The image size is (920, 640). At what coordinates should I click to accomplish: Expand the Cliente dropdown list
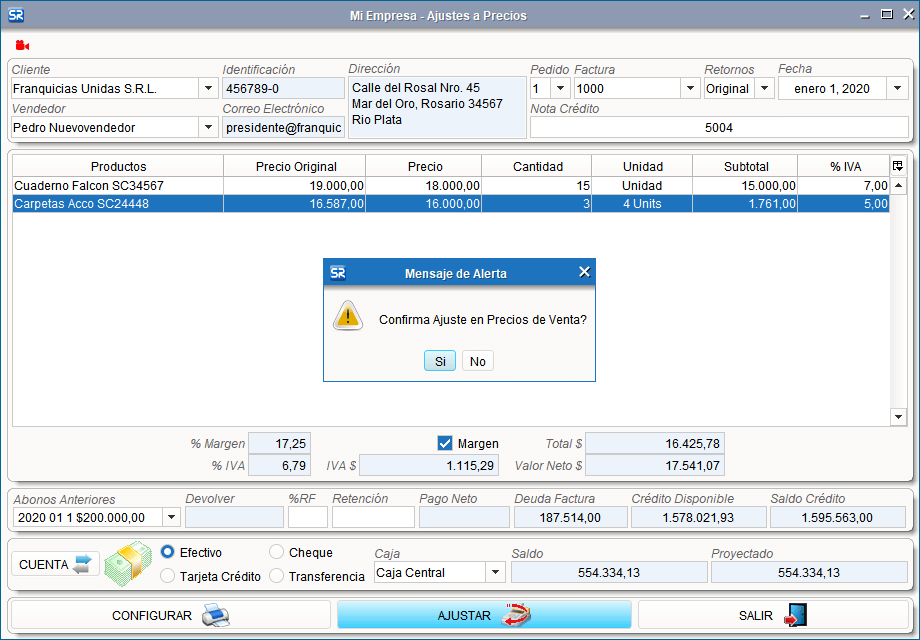208,88
